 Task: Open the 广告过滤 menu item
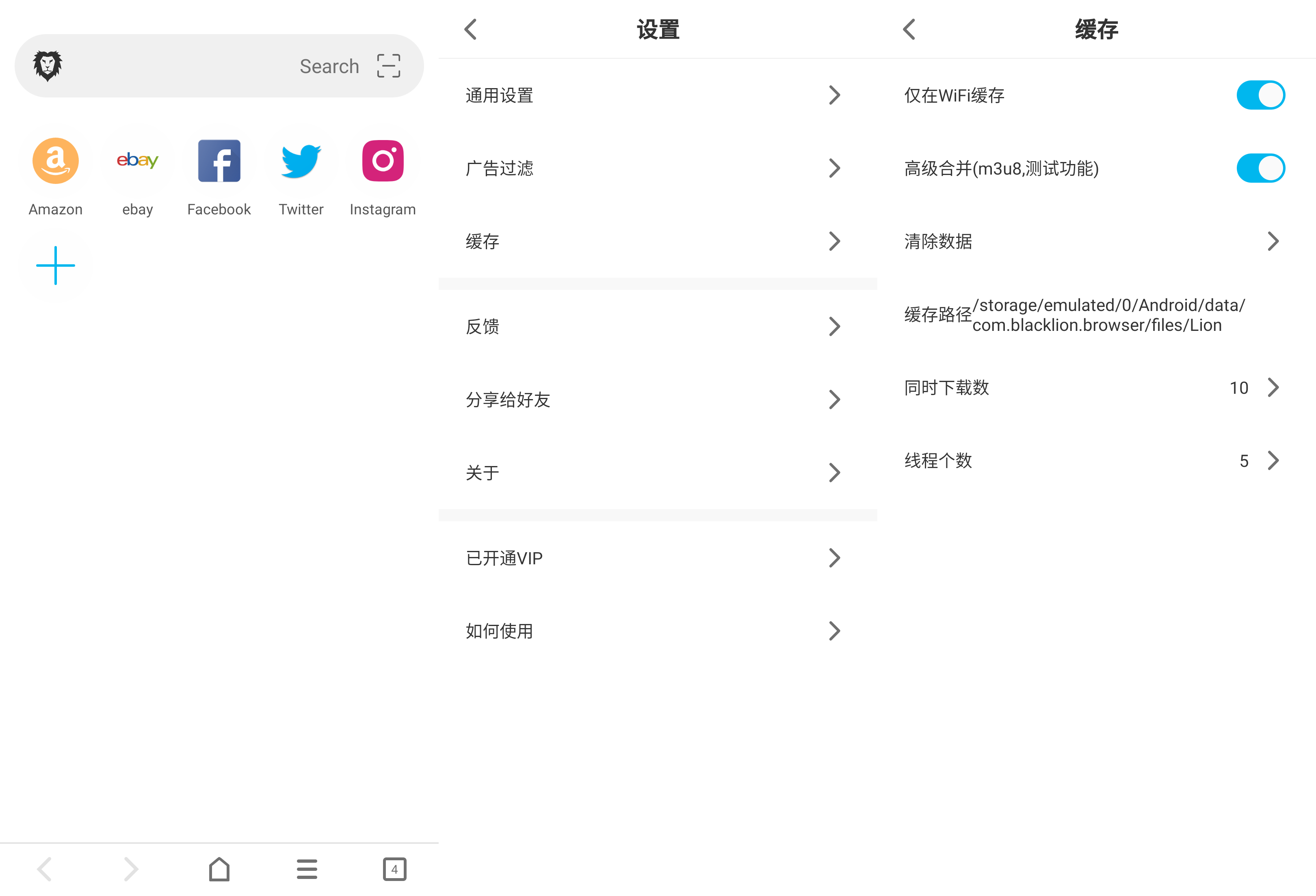pos(657,168)
